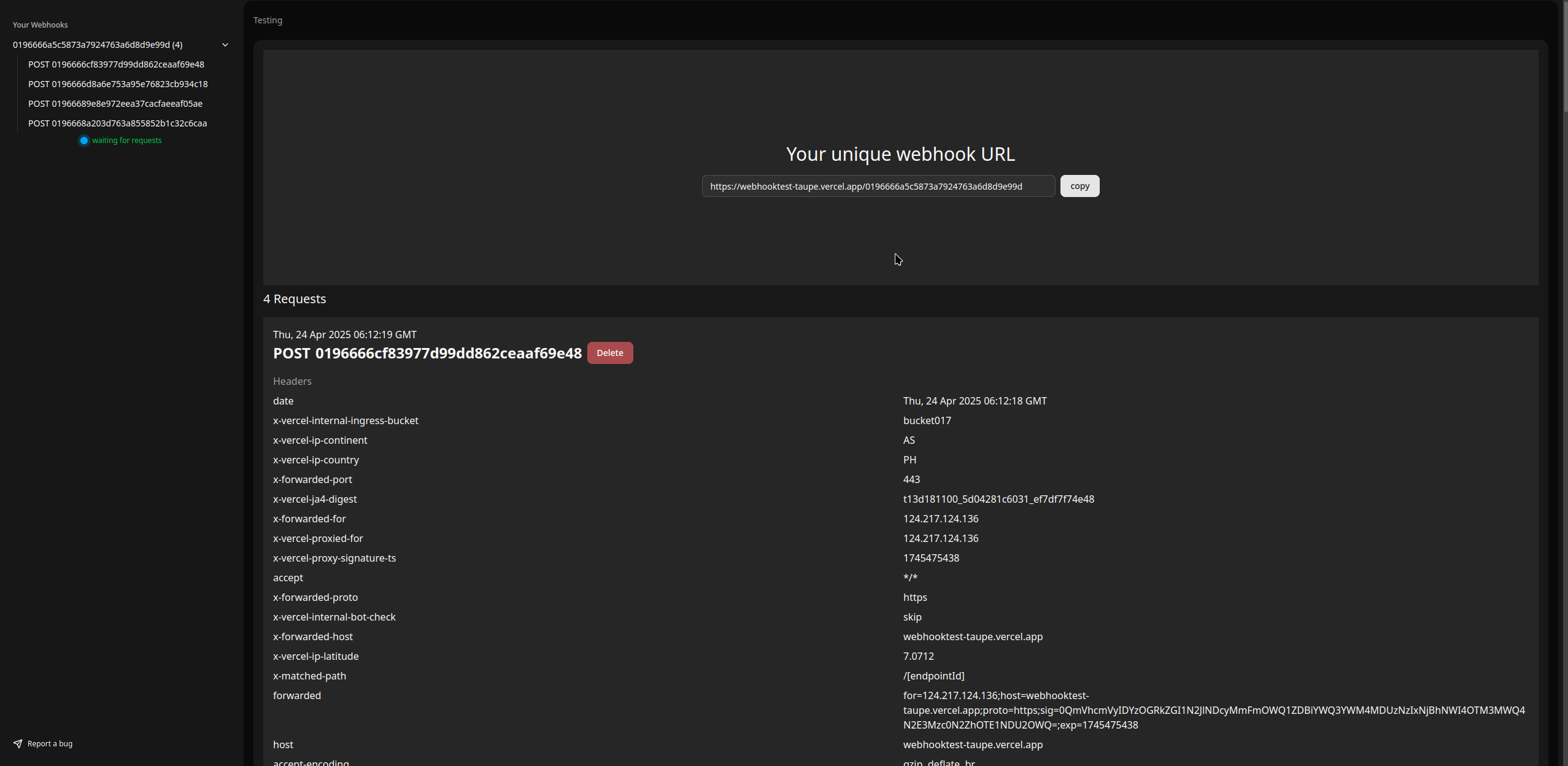Select POST 0196666cf83977d99dd862ceaaf69e48 in sidebar
This screenshot has height=766, width=1568.
coord(116,64)
